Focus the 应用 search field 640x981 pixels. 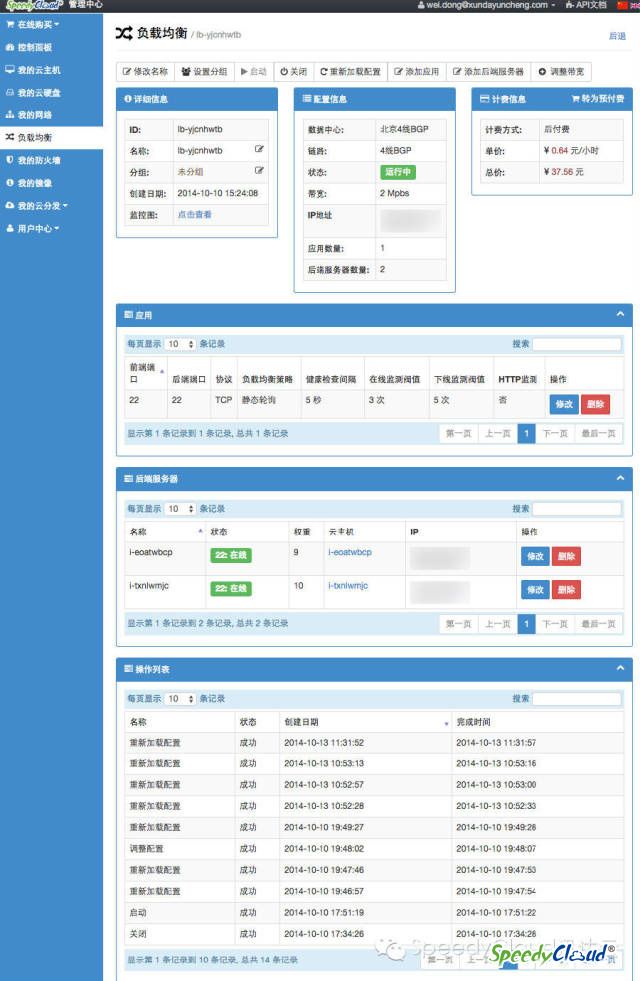click(577, 344)
